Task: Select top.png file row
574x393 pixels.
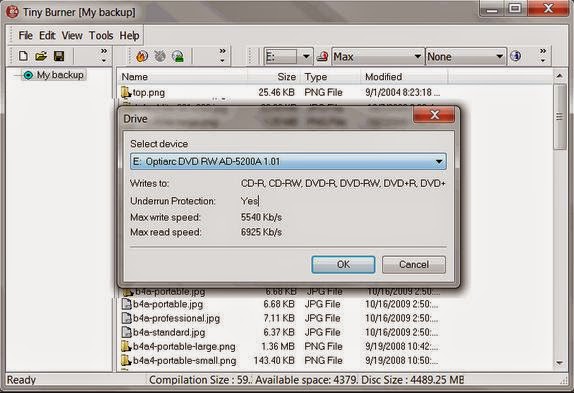Action: click(x=281, y=92)
